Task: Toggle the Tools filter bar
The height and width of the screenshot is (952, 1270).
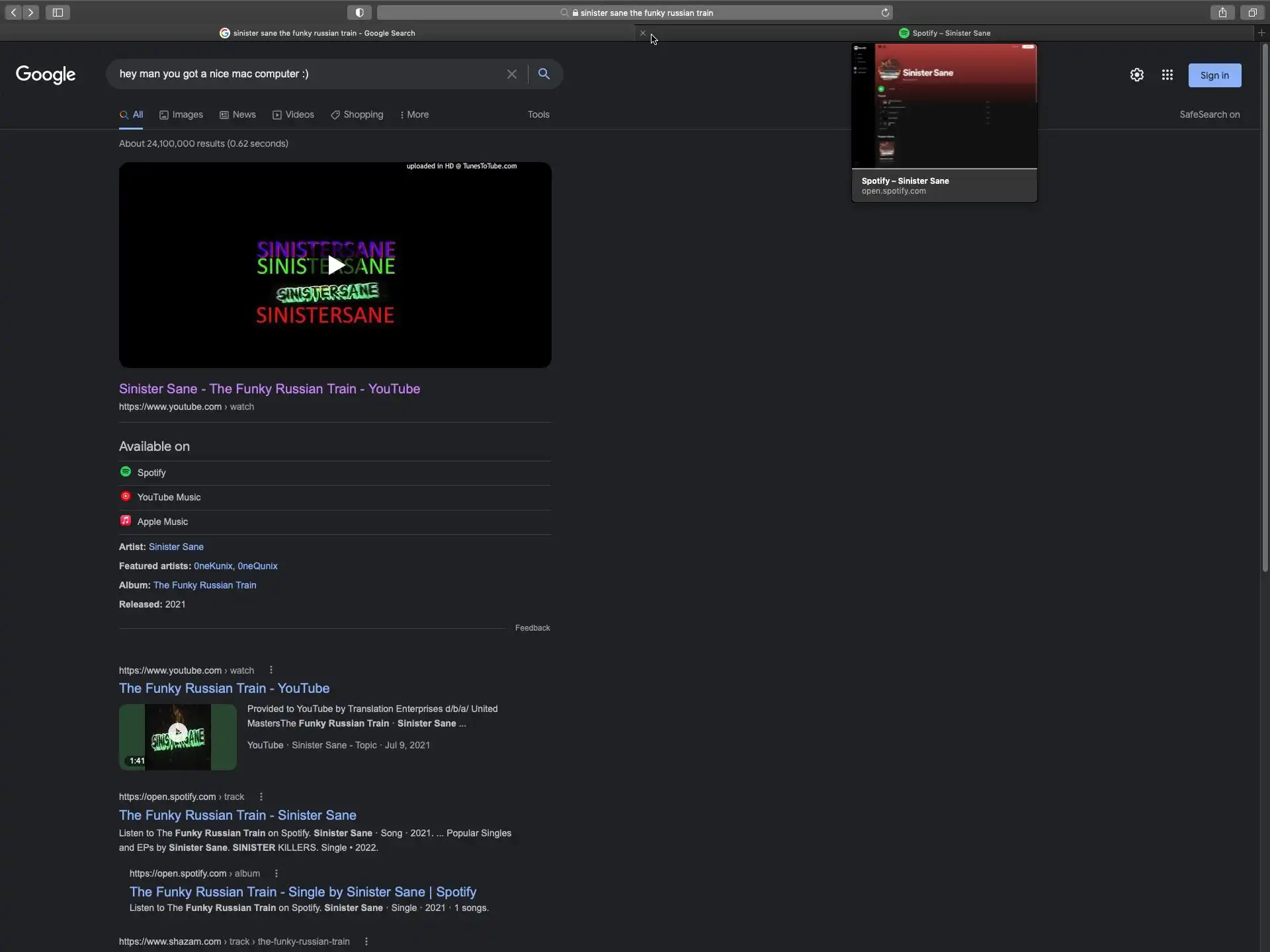Action: pos(538,114)
